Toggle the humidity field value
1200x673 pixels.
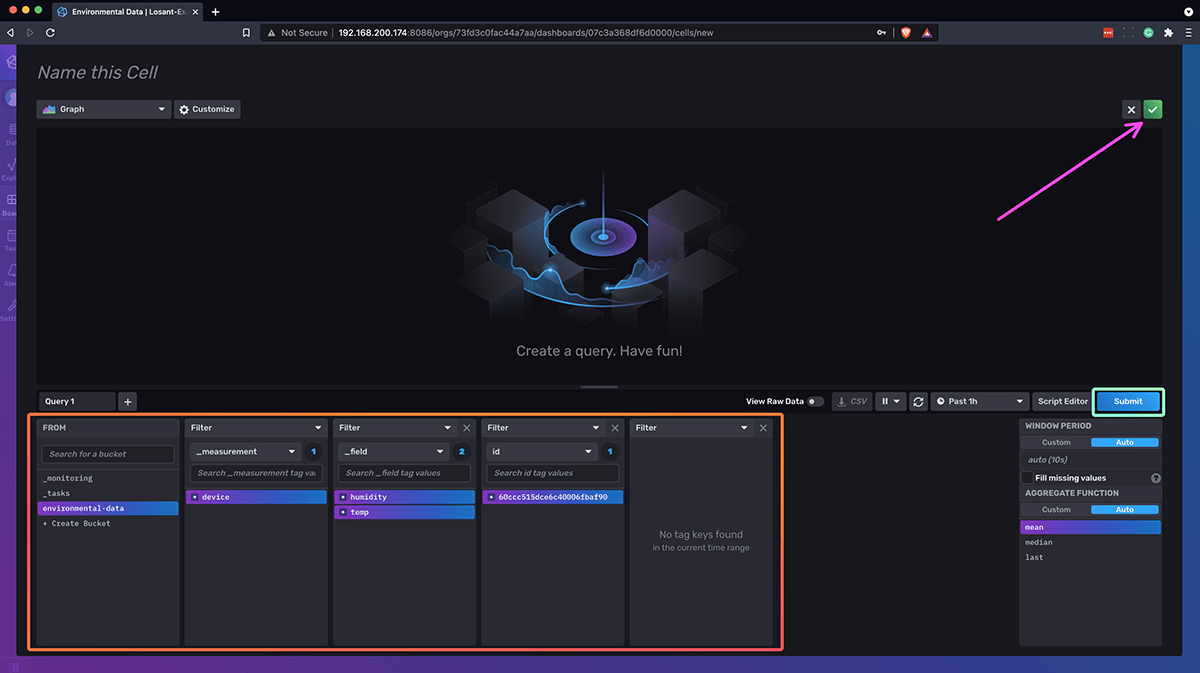[x=404, y=497]
